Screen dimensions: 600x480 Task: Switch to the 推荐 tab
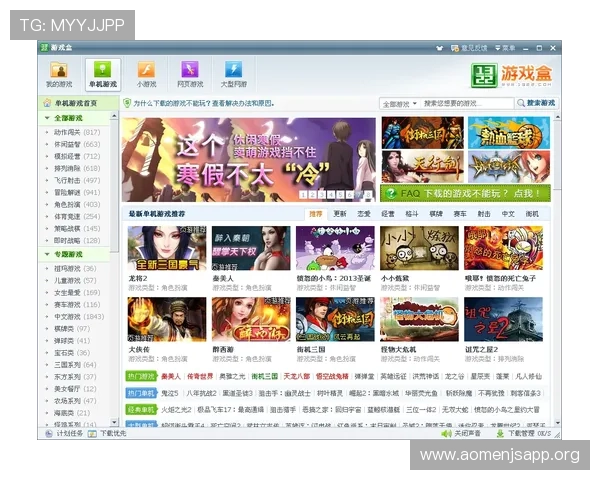click(316, 214)
